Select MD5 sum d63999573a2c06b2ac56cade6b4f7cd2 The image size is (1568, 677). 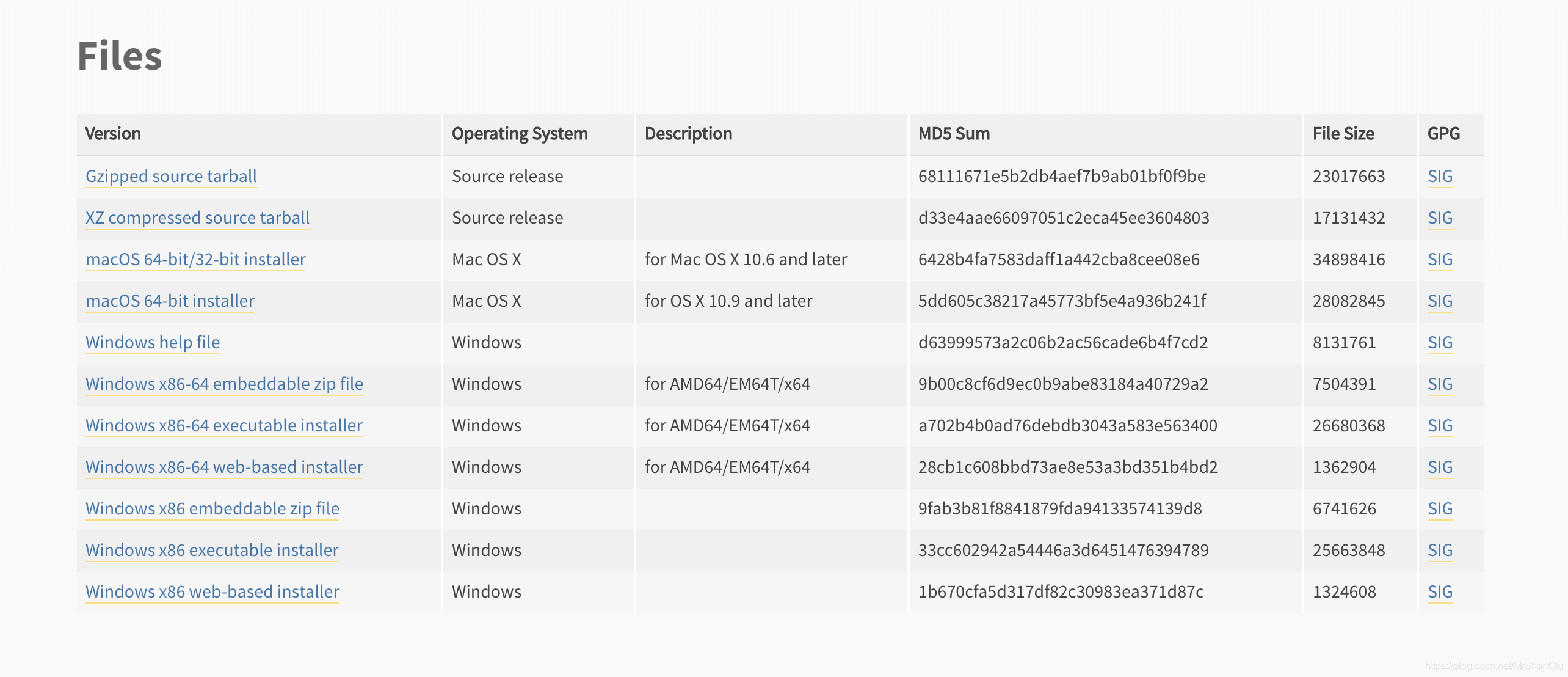(x=1063, y=343)
